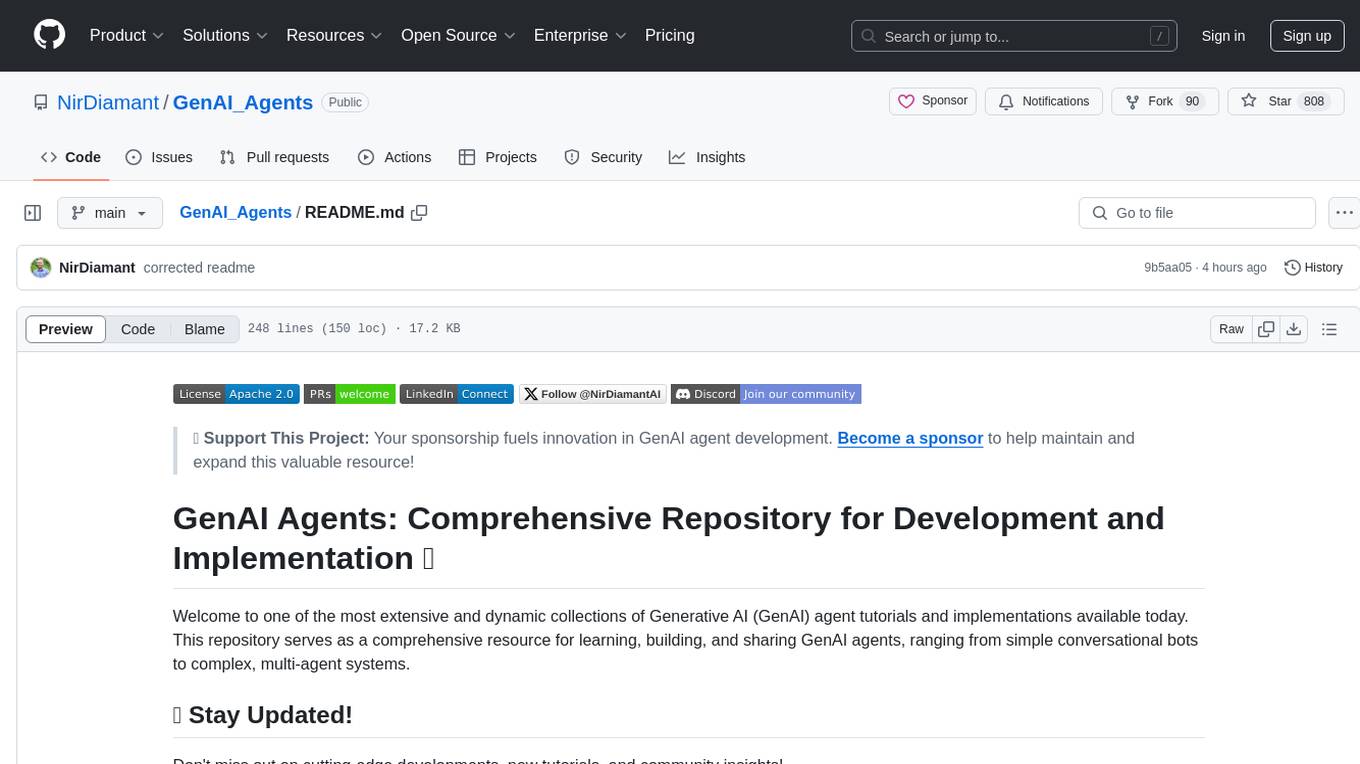Image resolution: width=1360 pixels, height=764 pixels.
Task: Focus the Search or jump to field
Action: (1013, 36)
